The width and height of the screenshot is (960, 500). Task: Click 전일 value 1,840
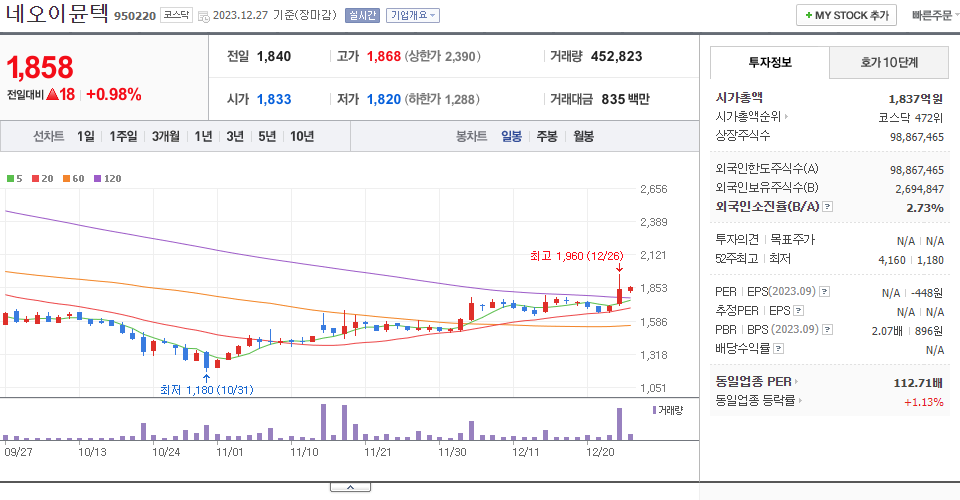(x=274, y=56)
